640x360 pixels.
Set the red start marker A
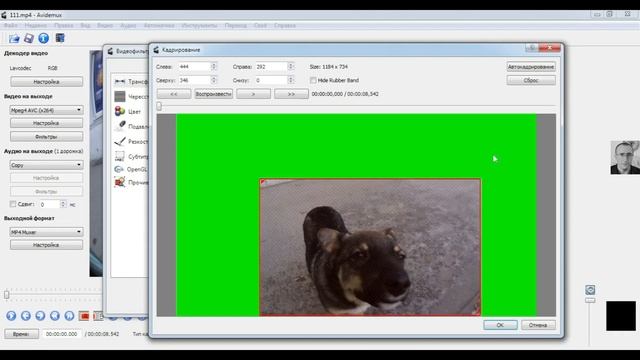pos(84,316)
